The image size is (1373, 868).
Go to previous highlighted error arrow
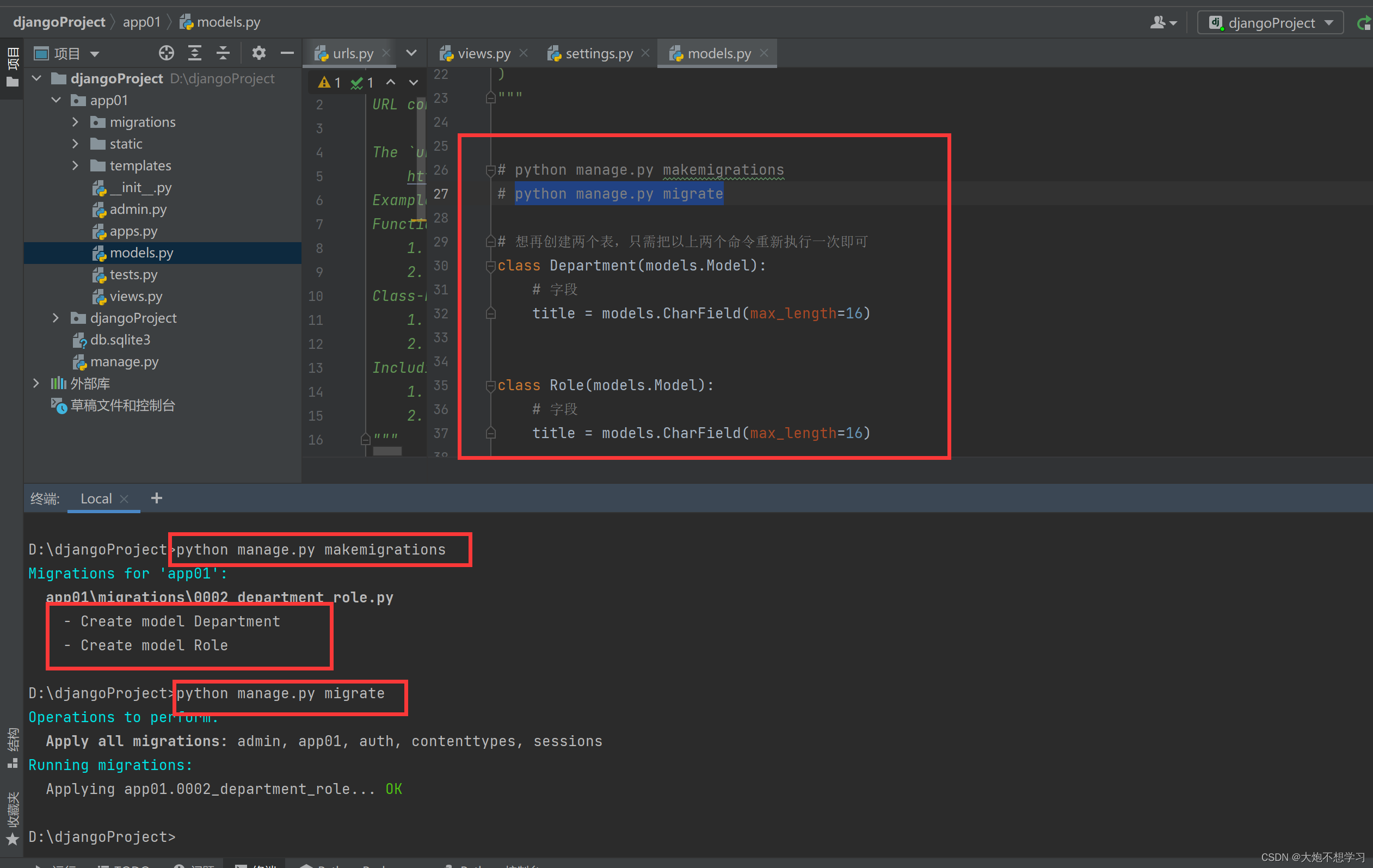pyautogui.click(x=391, y=83)
